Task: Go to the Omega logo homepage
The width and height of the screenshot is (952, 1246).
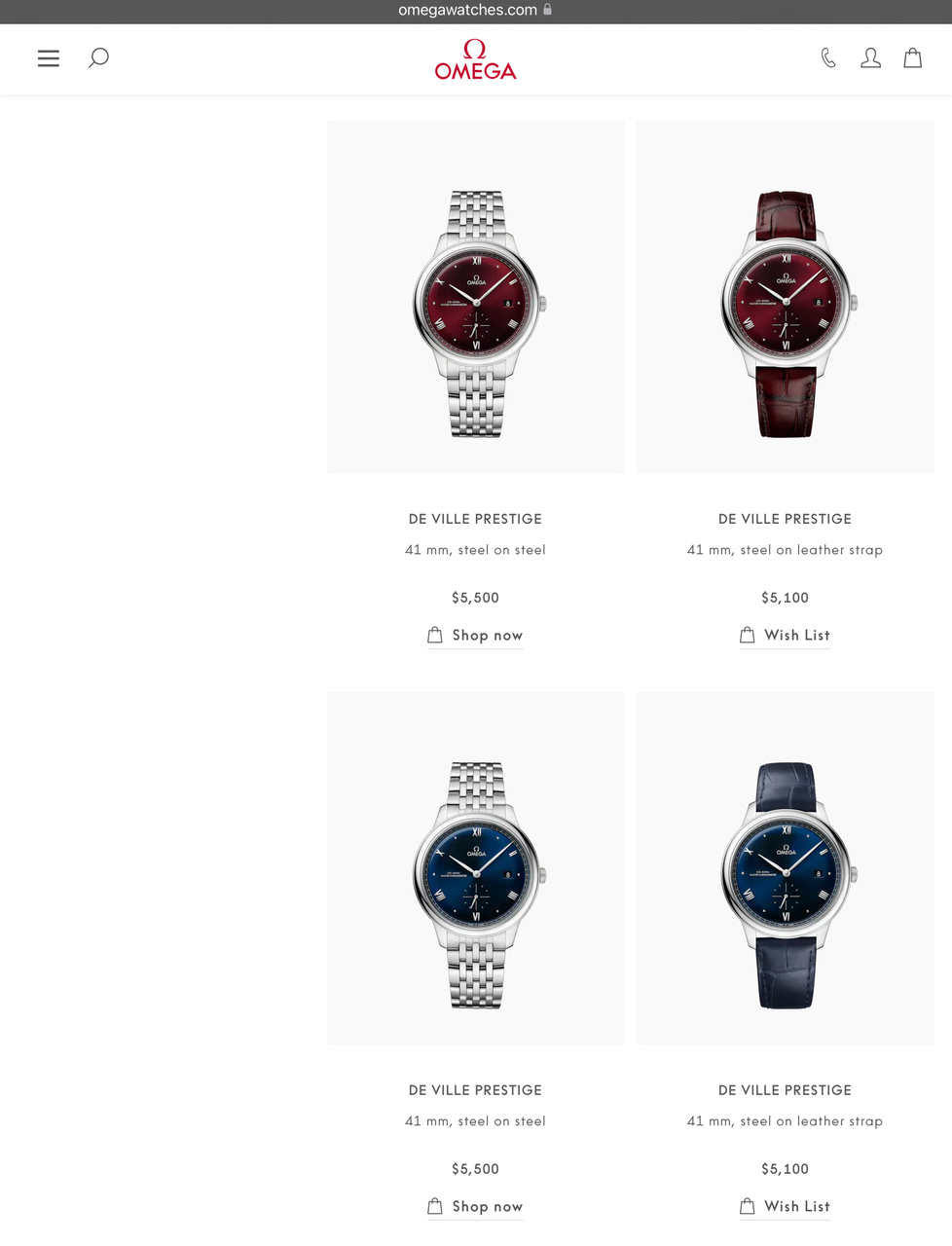Action: click(x=475, y=59)
